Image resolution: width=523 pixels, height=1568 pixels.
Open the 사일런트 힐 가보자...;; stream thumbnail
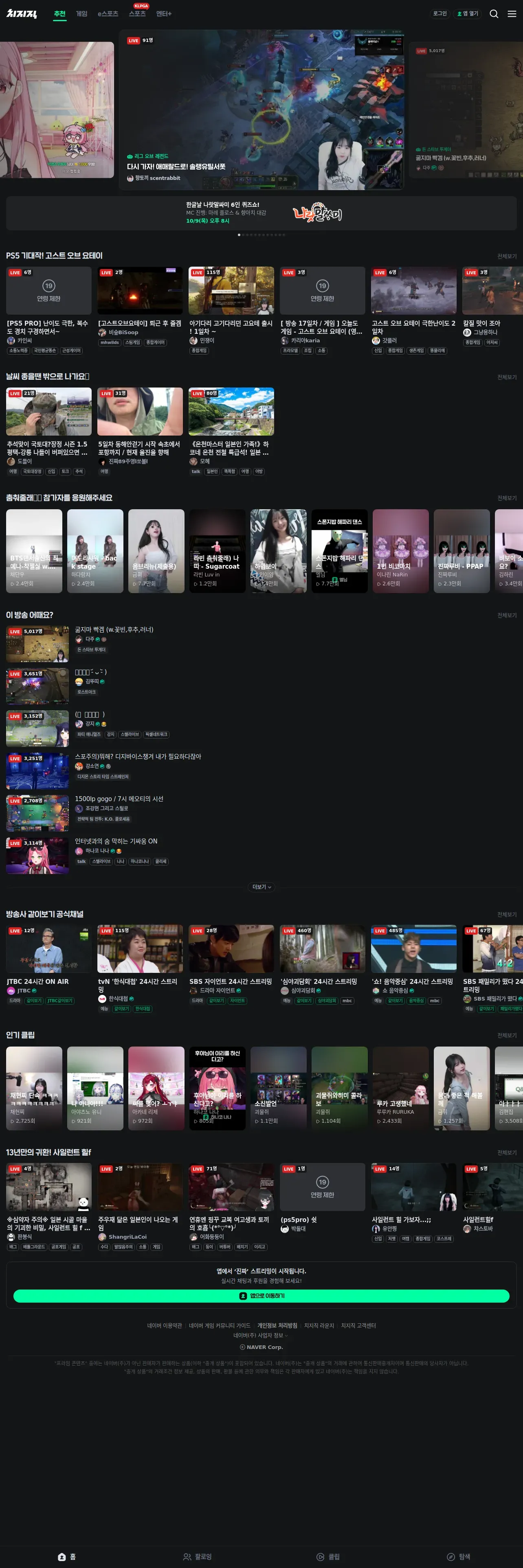pos(414,1187)
